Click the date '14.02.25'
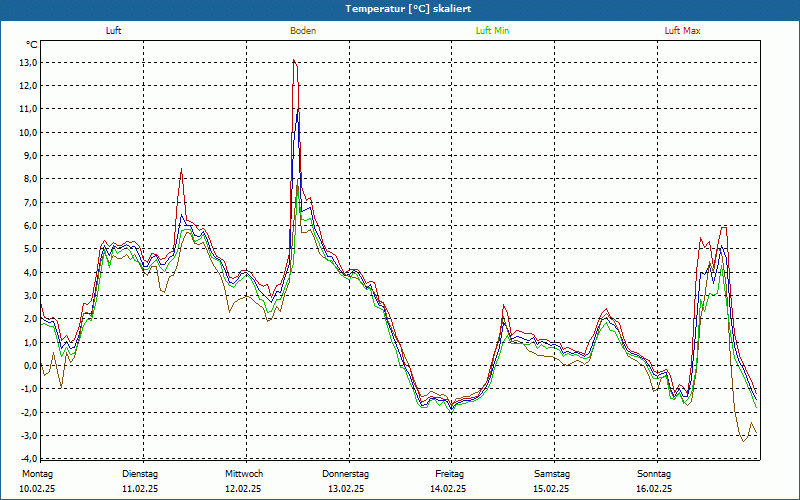 pos(448,489)
